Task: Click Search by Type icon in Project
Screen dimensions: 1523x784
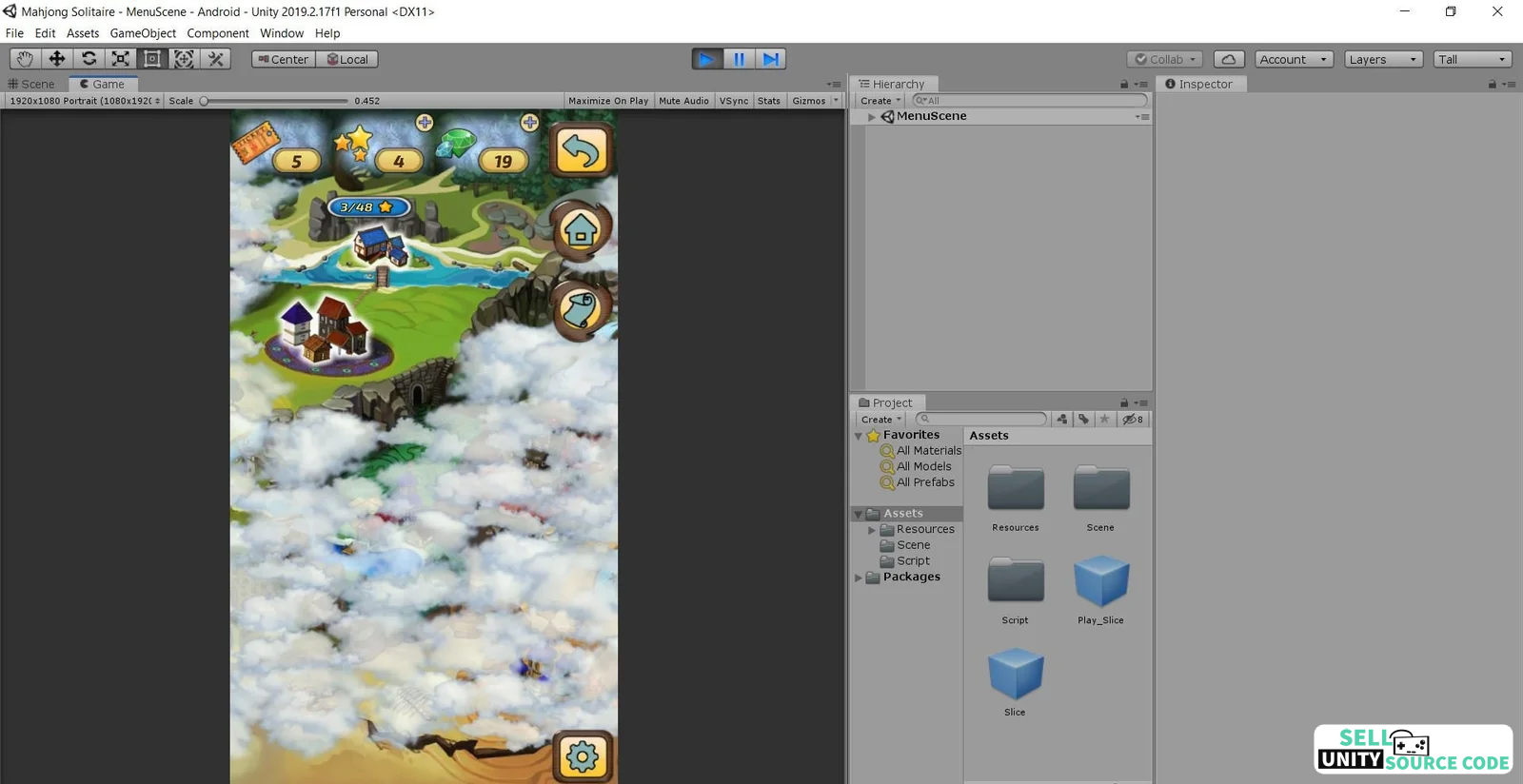Action: click(x=1062, y=420)
